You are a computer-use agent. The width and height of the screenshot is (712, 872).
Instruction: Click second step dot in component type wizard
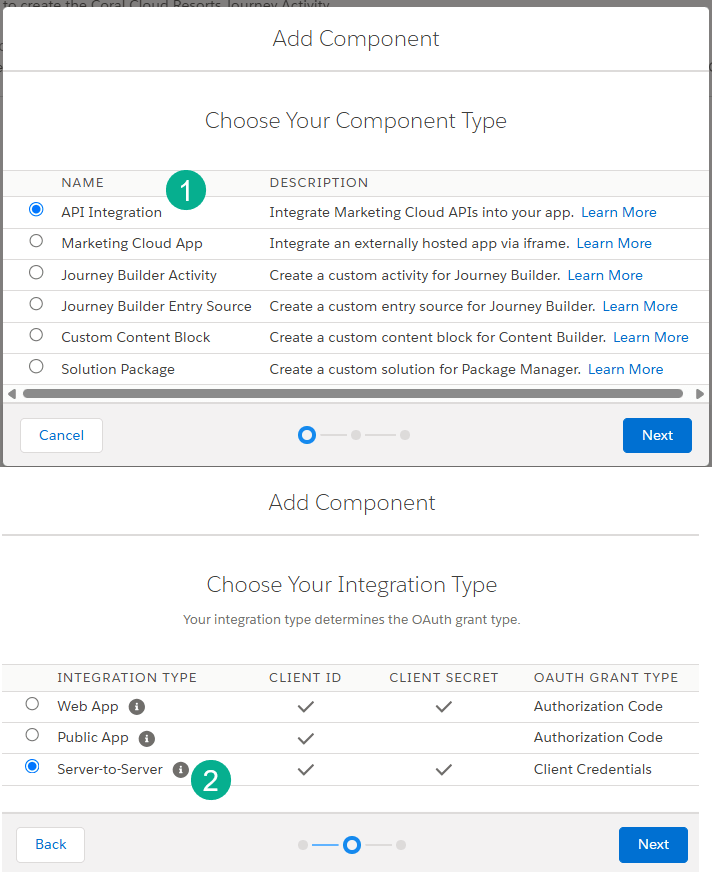pyautogui.click(x=356, y=435)
